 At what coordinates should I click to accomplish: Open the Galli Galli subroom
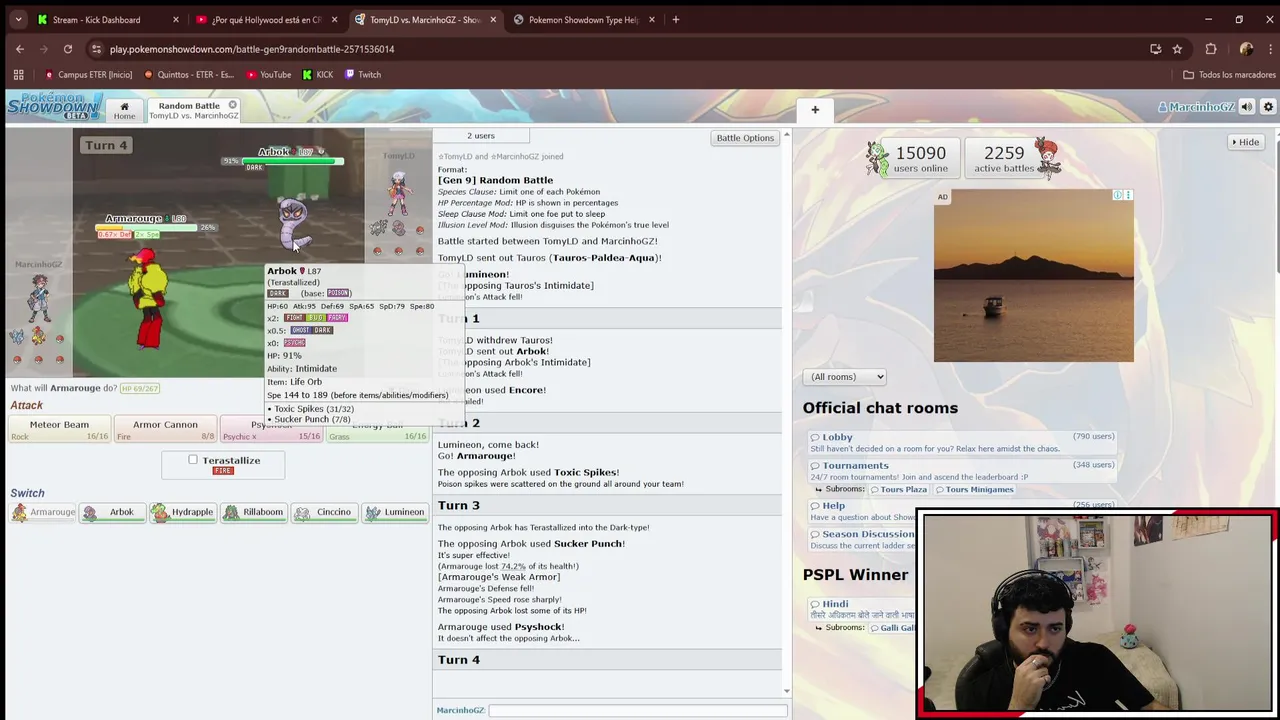892,628
